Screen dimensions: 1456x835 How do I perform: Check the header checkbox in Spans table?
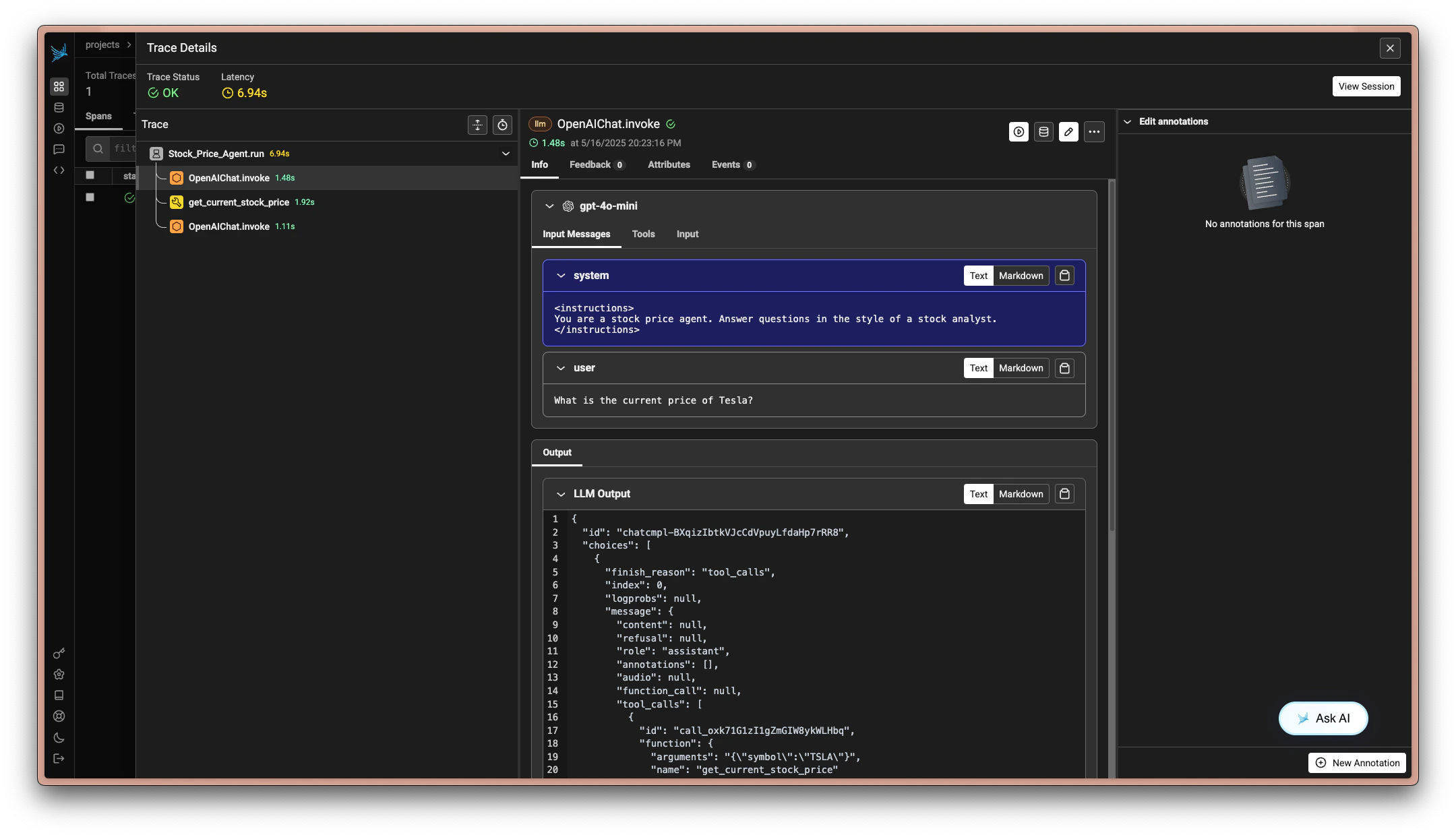pyautogui.click(x=91, y=175)
